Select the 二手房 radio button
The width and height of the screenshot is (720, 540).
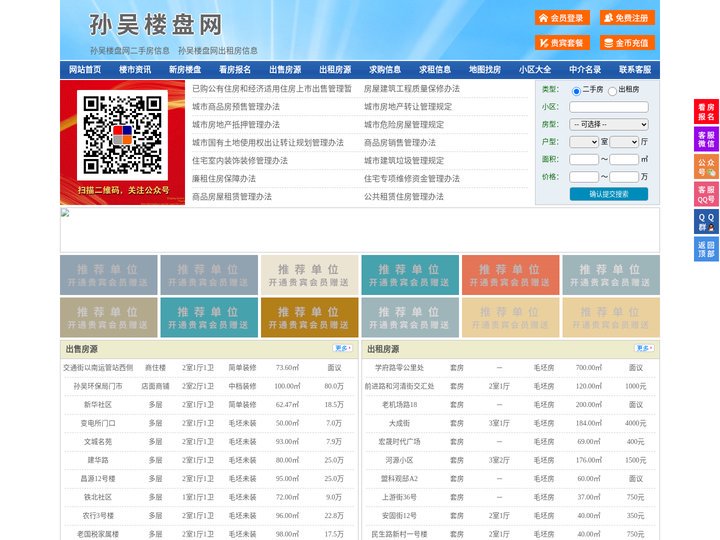(576, 91)
